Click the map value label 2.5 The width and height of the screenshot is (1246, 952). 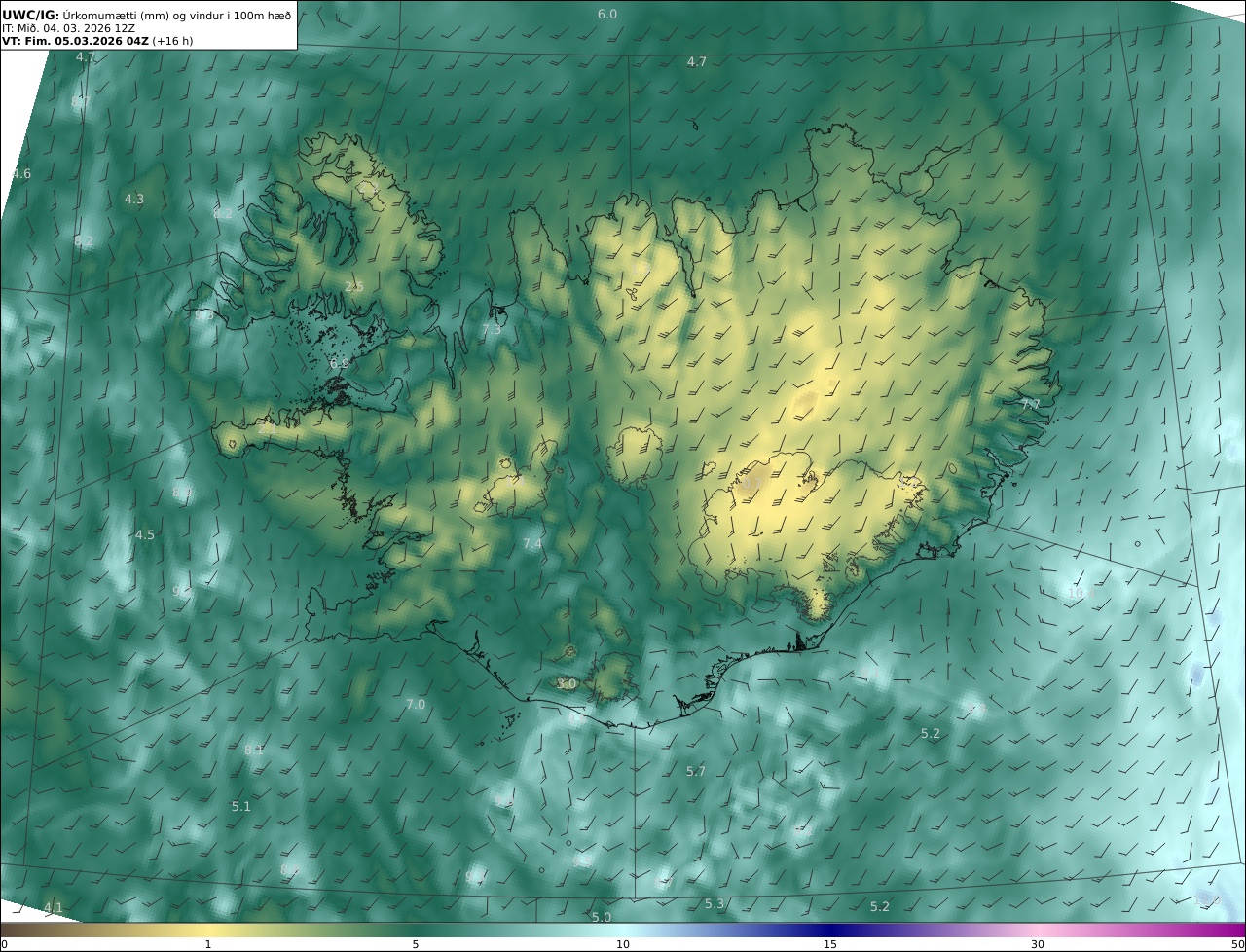tap(354, 286)
